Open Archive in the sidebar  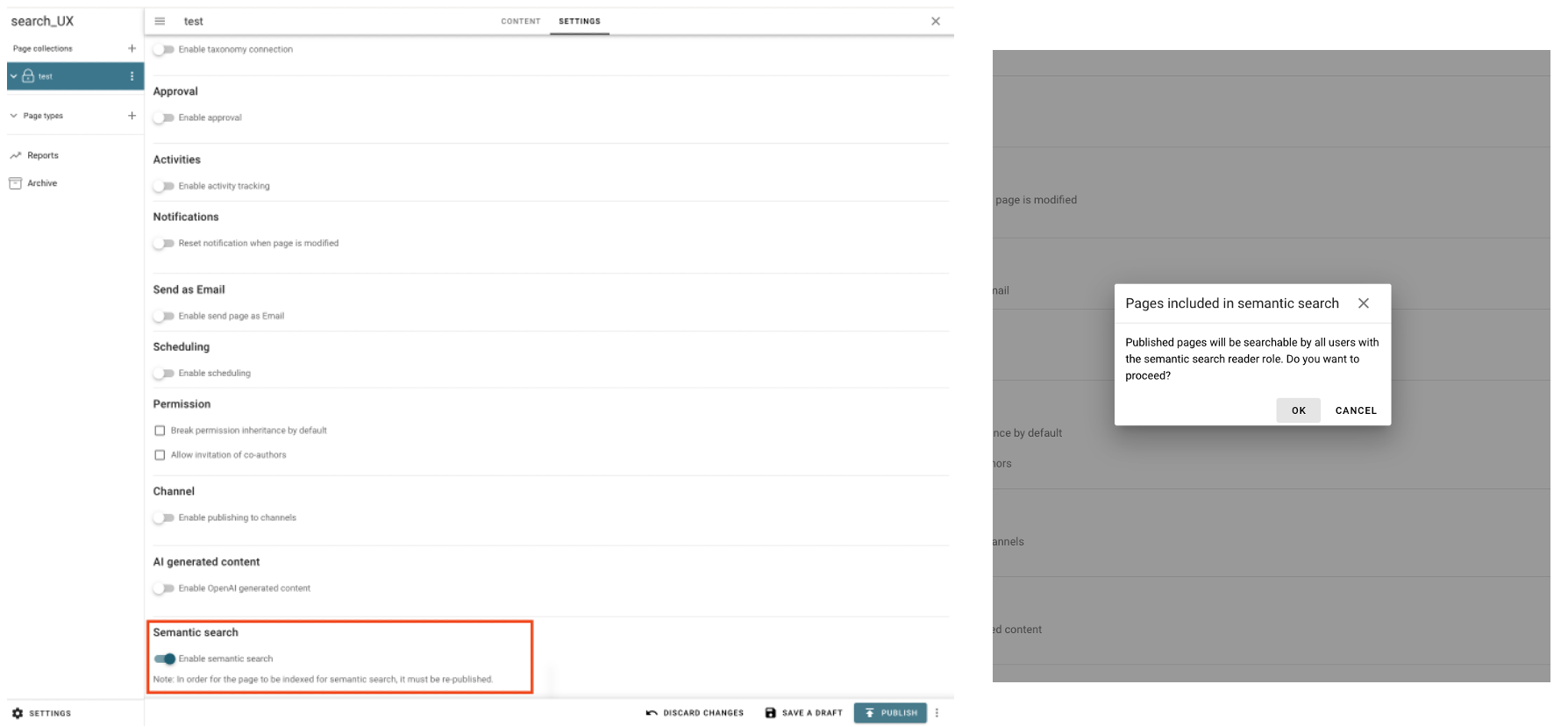pyautogui.click(x=42, y=183)
